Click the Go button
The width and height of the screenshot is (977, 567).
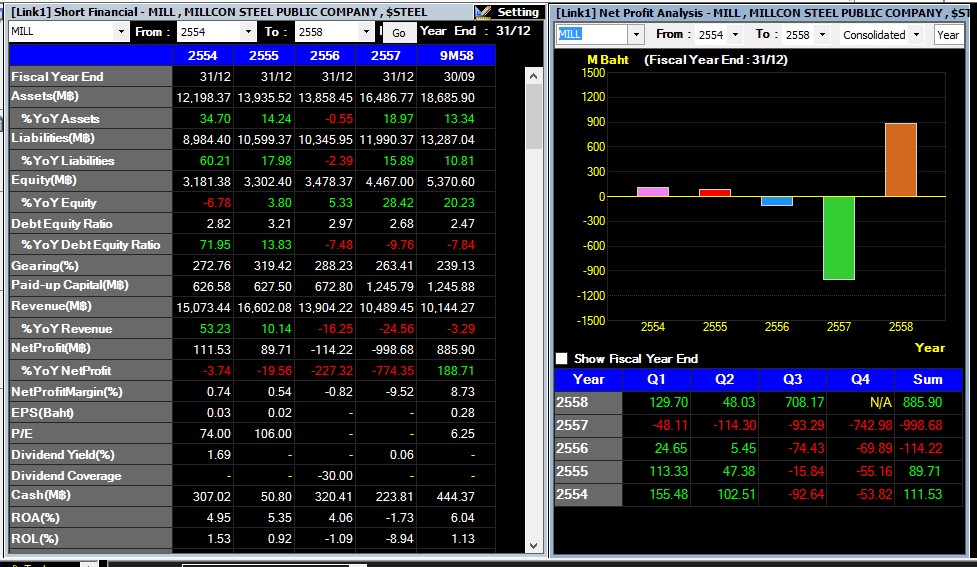[399, 33]
